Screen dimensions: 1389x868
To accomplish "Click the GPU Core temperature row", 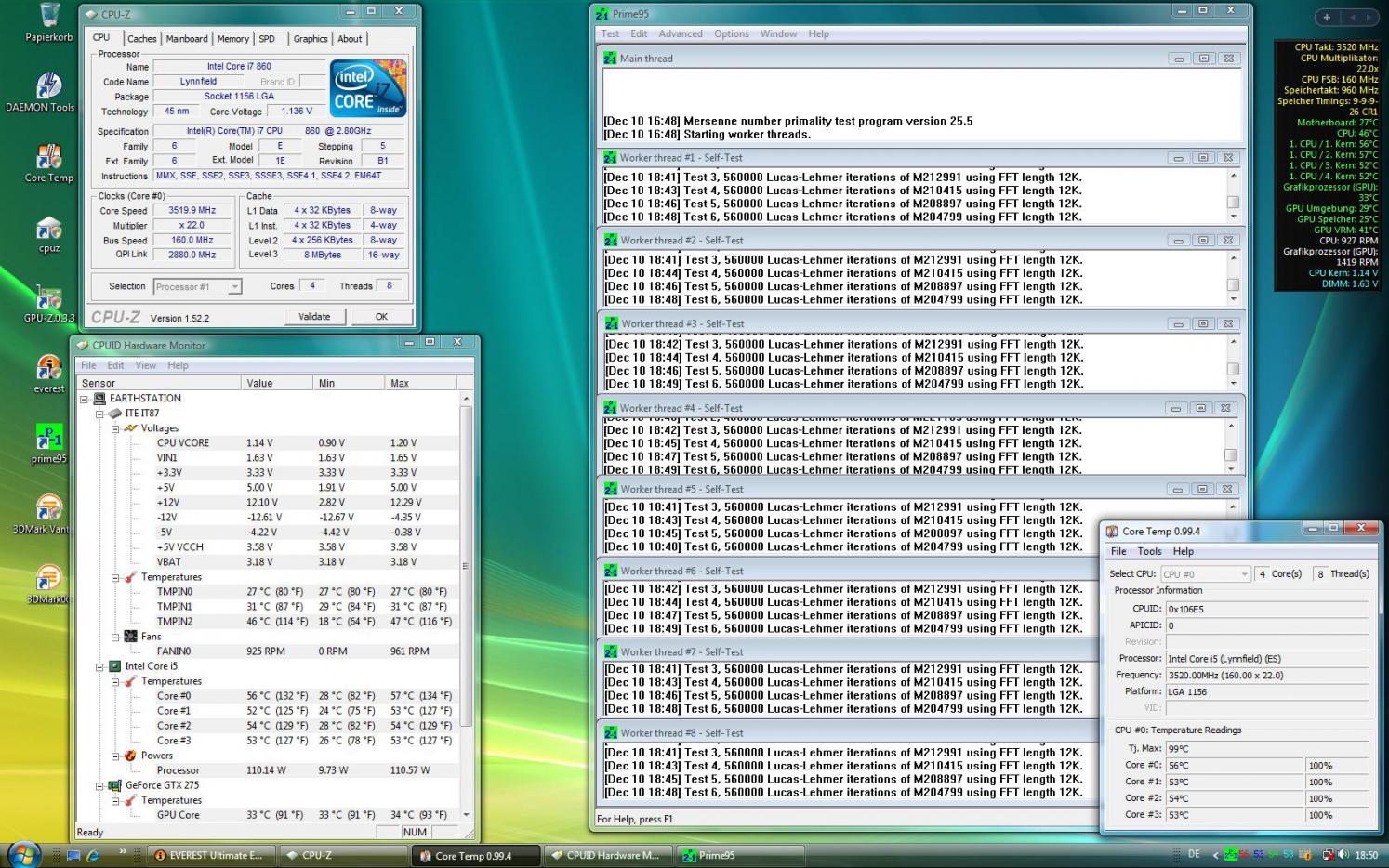I will click(x=270, y=815).
